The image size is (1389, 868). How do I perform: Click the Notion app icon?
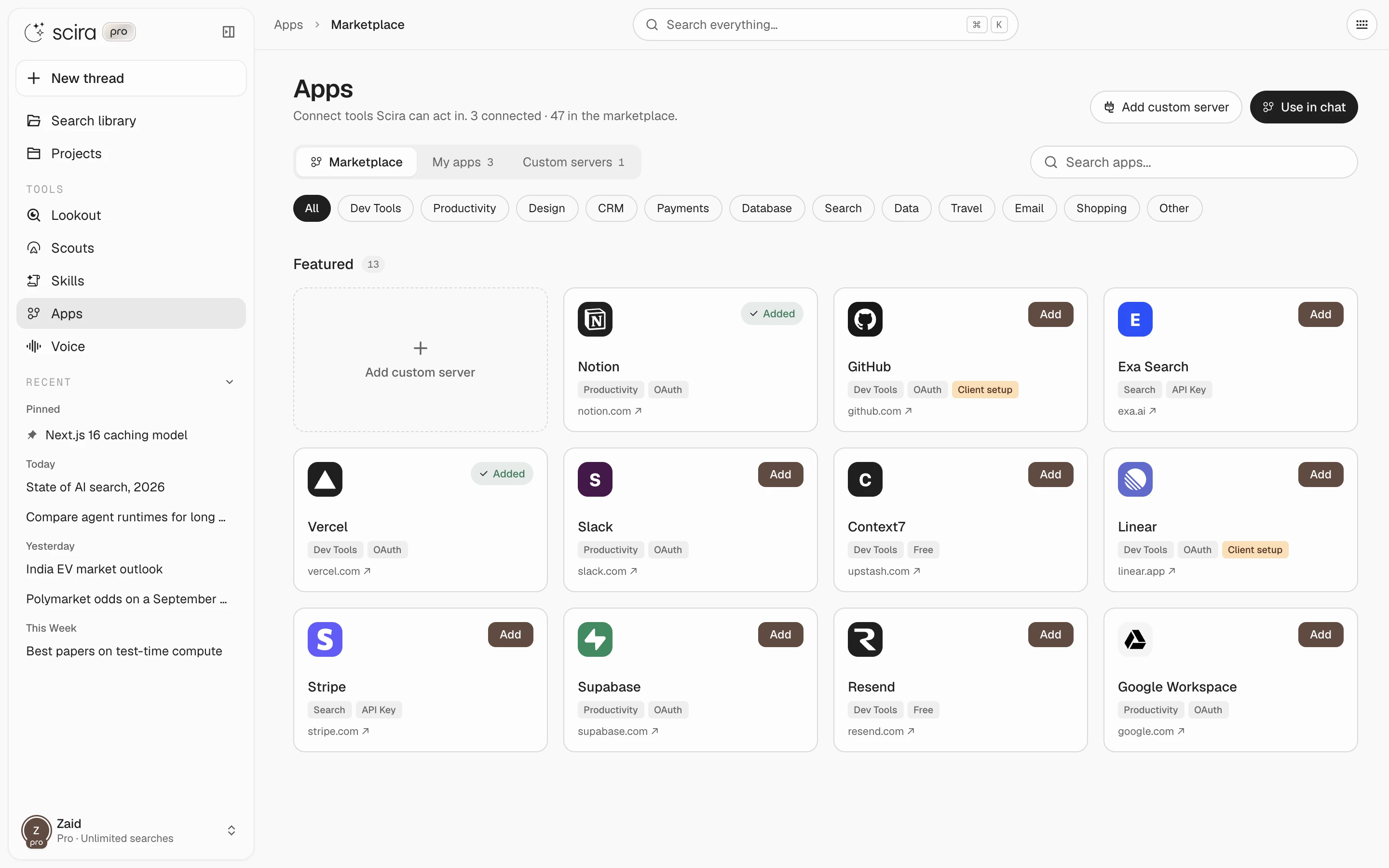point(595,319)
